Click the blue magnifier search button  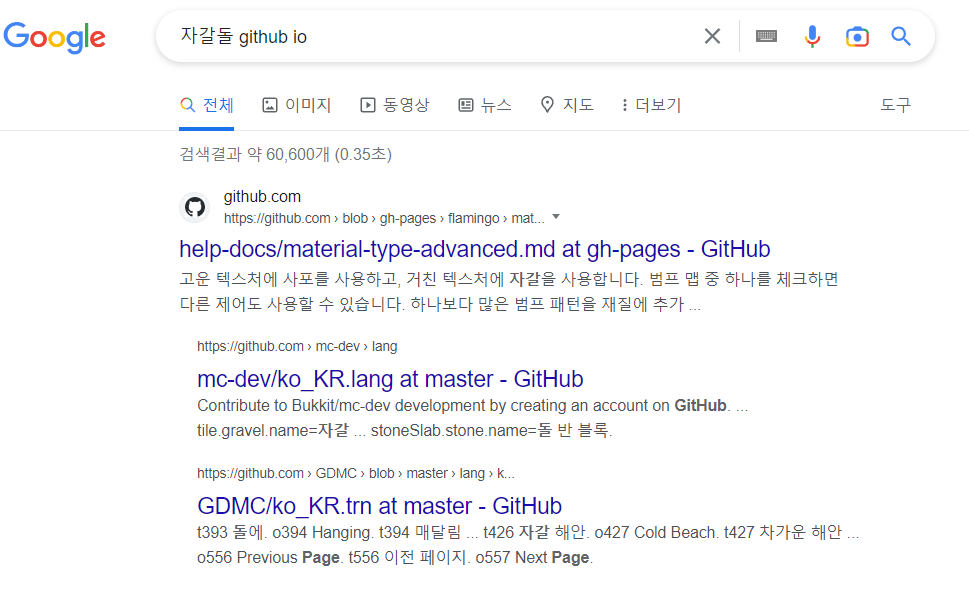point(901,37)
